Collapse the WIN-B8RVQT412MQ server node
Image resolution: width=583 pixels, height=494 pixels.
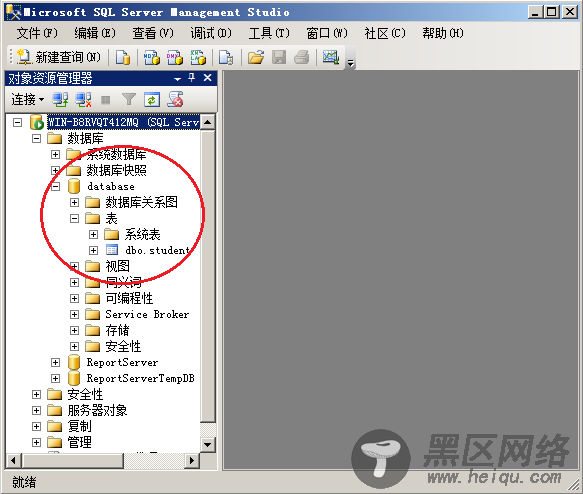[x=17, y=122]
